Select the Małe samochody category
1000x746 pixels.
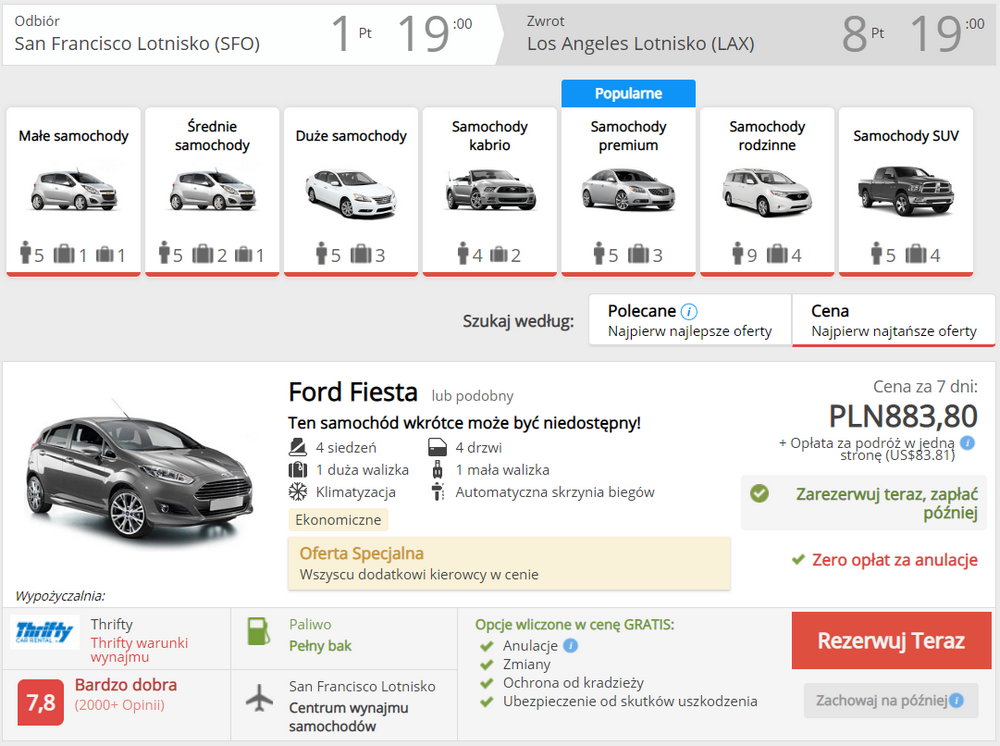click(x=73, y=190)
